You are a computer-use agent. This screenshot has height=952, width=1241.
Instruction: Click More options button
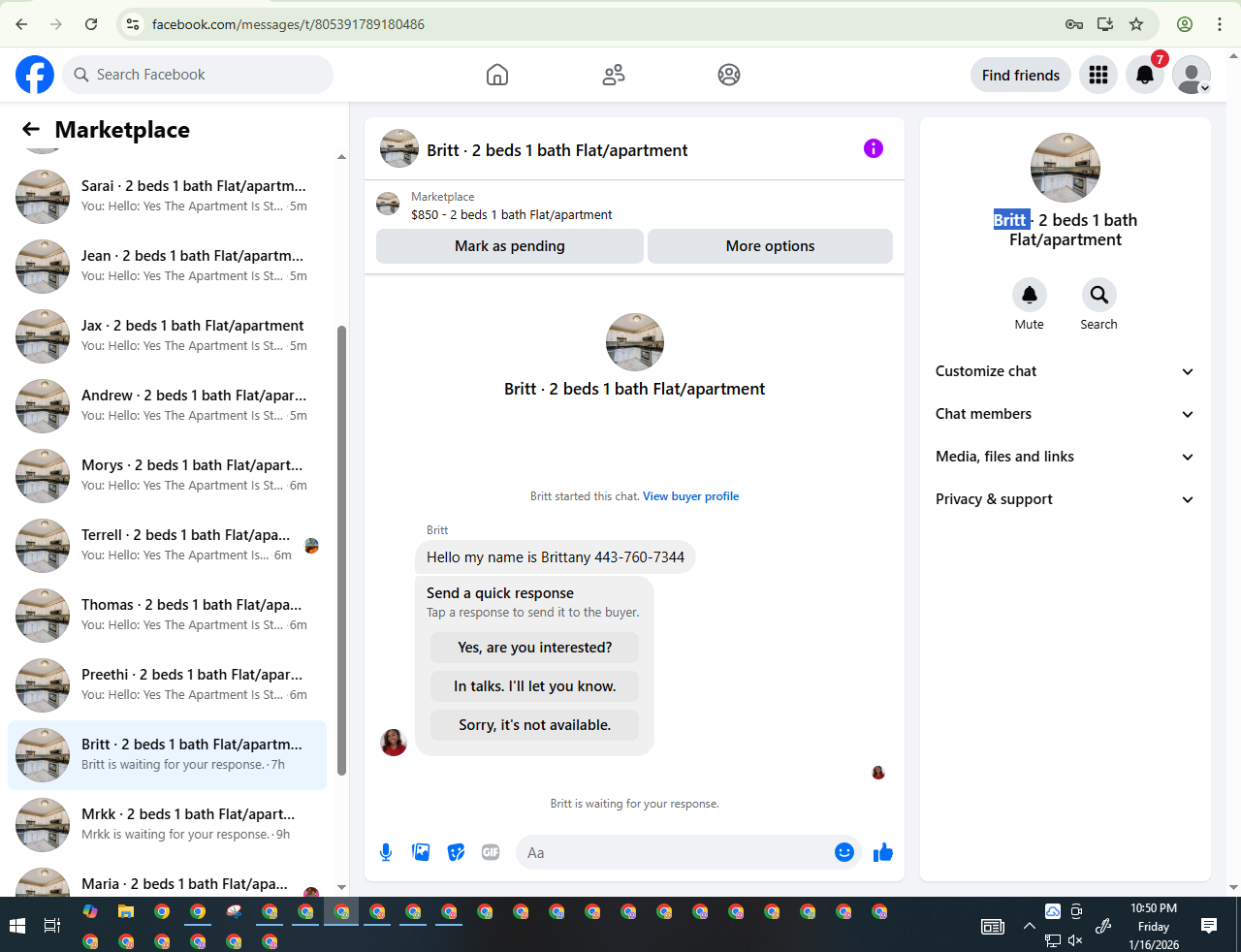pos(770,246)
